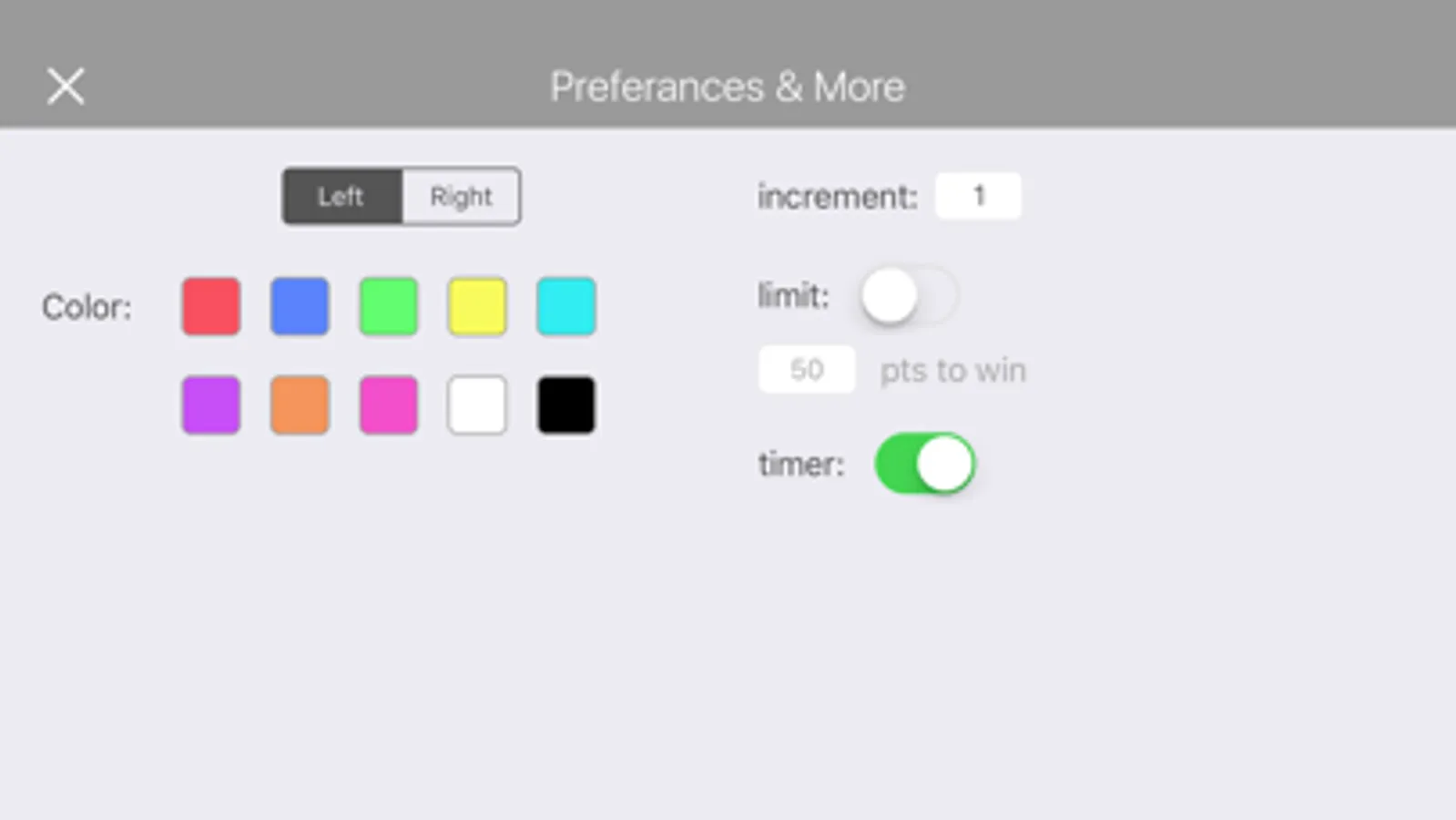Enable the limit switch
The height and width of the screenshot is (820, 1456).
pos(908,296)
